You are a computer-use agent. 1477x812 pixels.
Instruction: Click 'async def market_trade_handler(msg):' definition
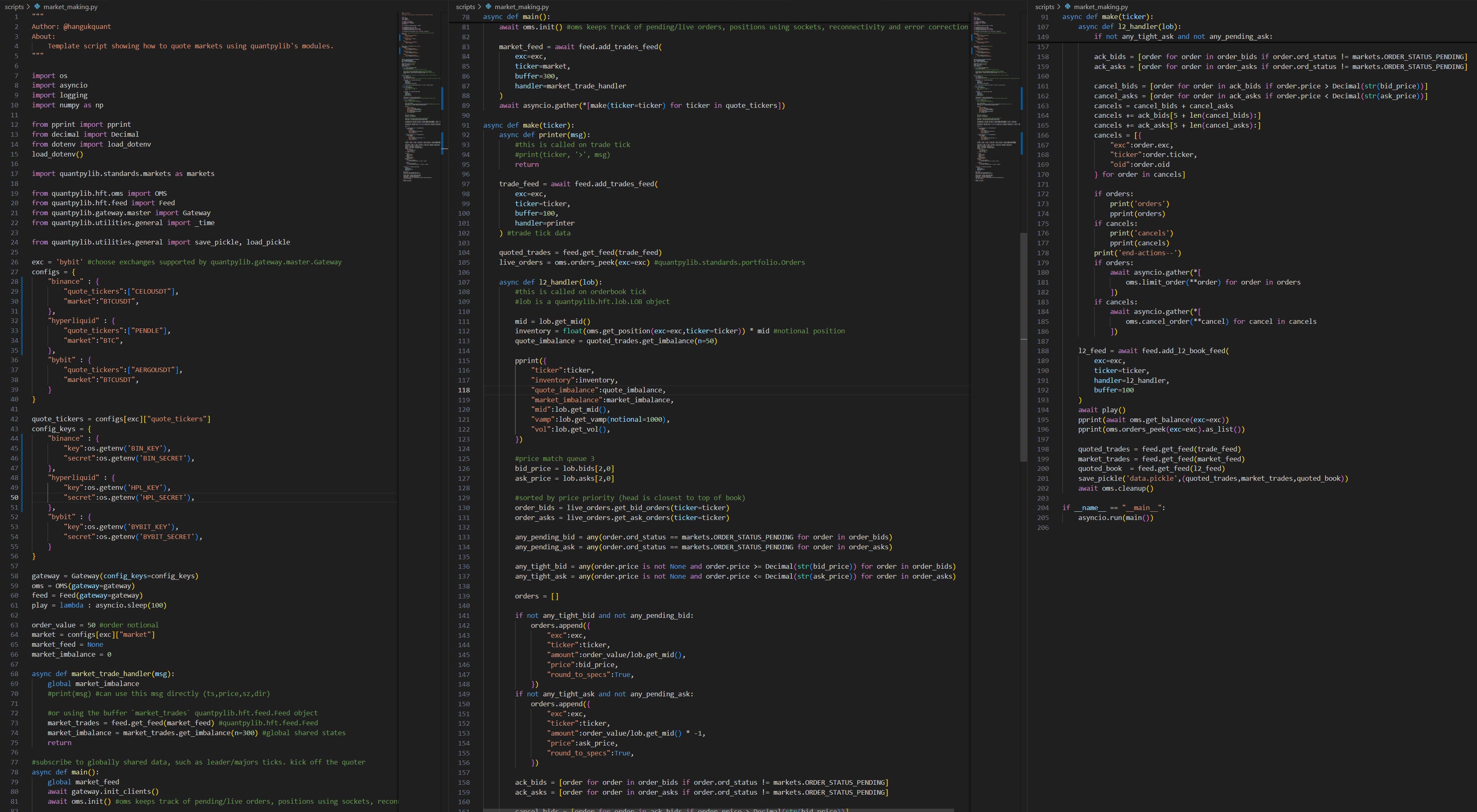click(103, 673)
